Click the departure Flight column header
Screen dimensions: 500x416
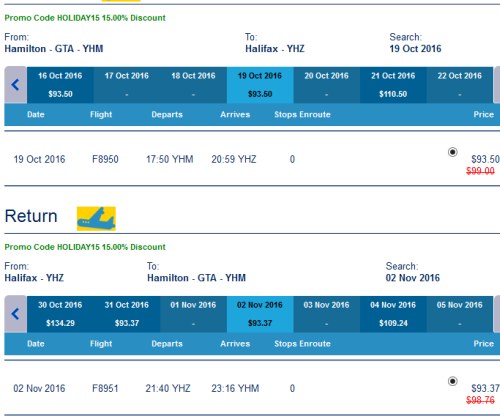click(x=101, y=114)
